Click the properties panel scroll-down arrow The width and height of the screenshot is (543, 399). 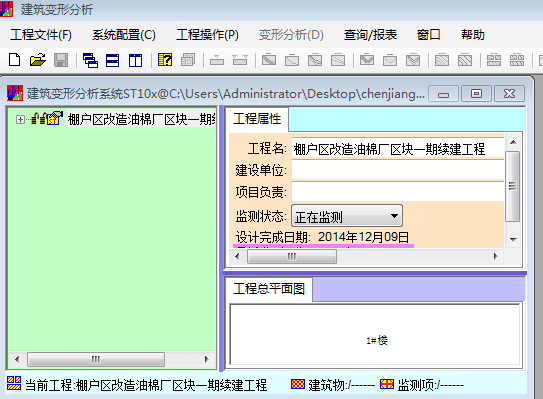[513, 239]
